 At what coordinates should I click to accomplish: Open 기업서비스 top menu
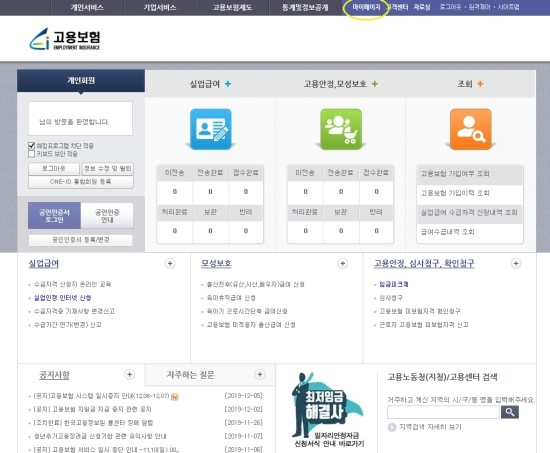pos(160,7)
